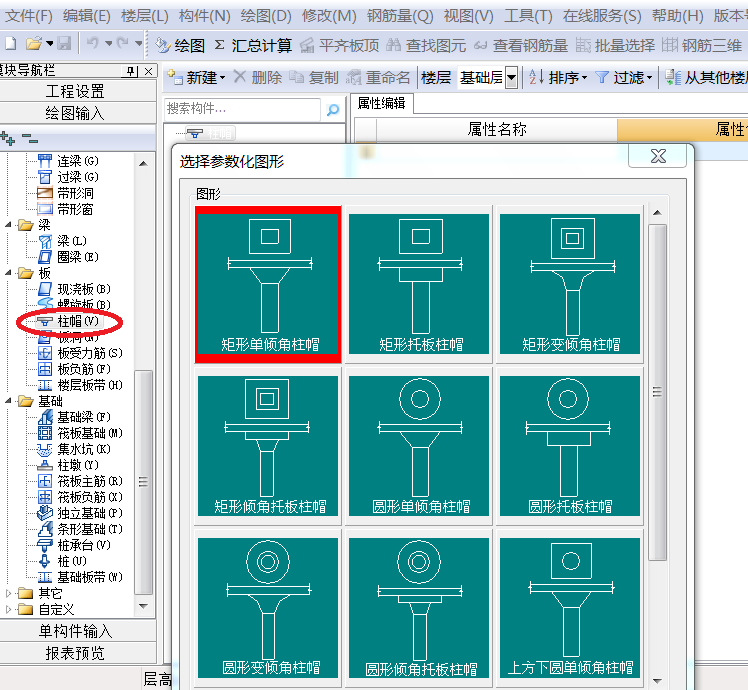This screenshot has width=748, height=690.
Task: Open the 编辑(E) menu
Action: coord(86,16)
